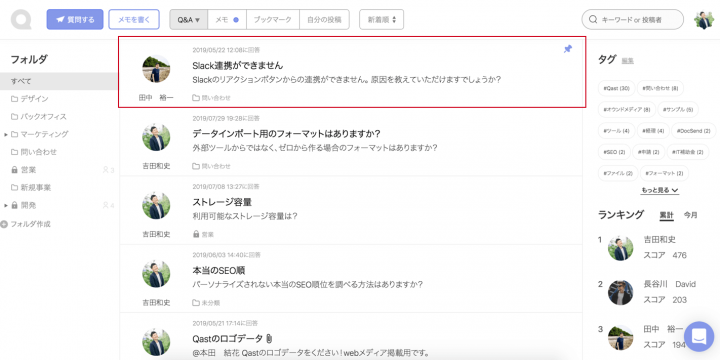Viewport: 720px width, 360px height.
Task: Switch to the メモ tab
Action: [227, 20]
